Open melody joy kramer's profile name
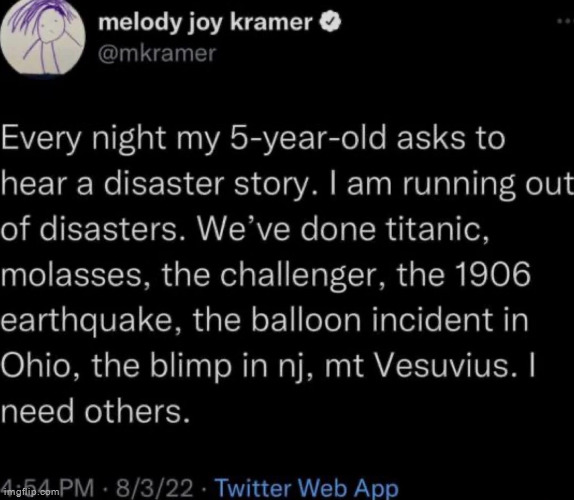The height and width of the screenshot is (500, 574). point(205,23)
